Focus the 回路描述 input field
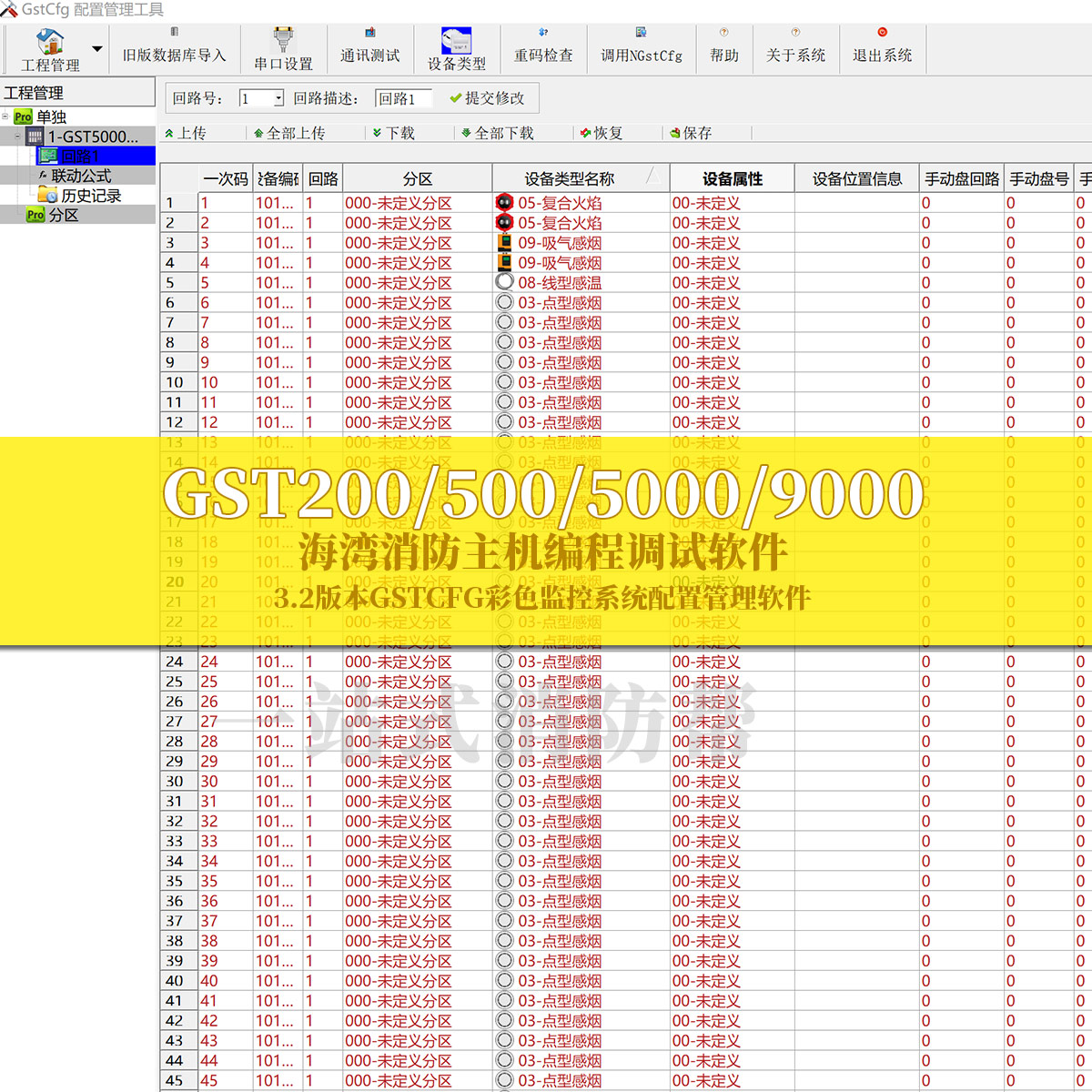The height and width of the screenshot is (1092, 1092). (x=403, y=98)
